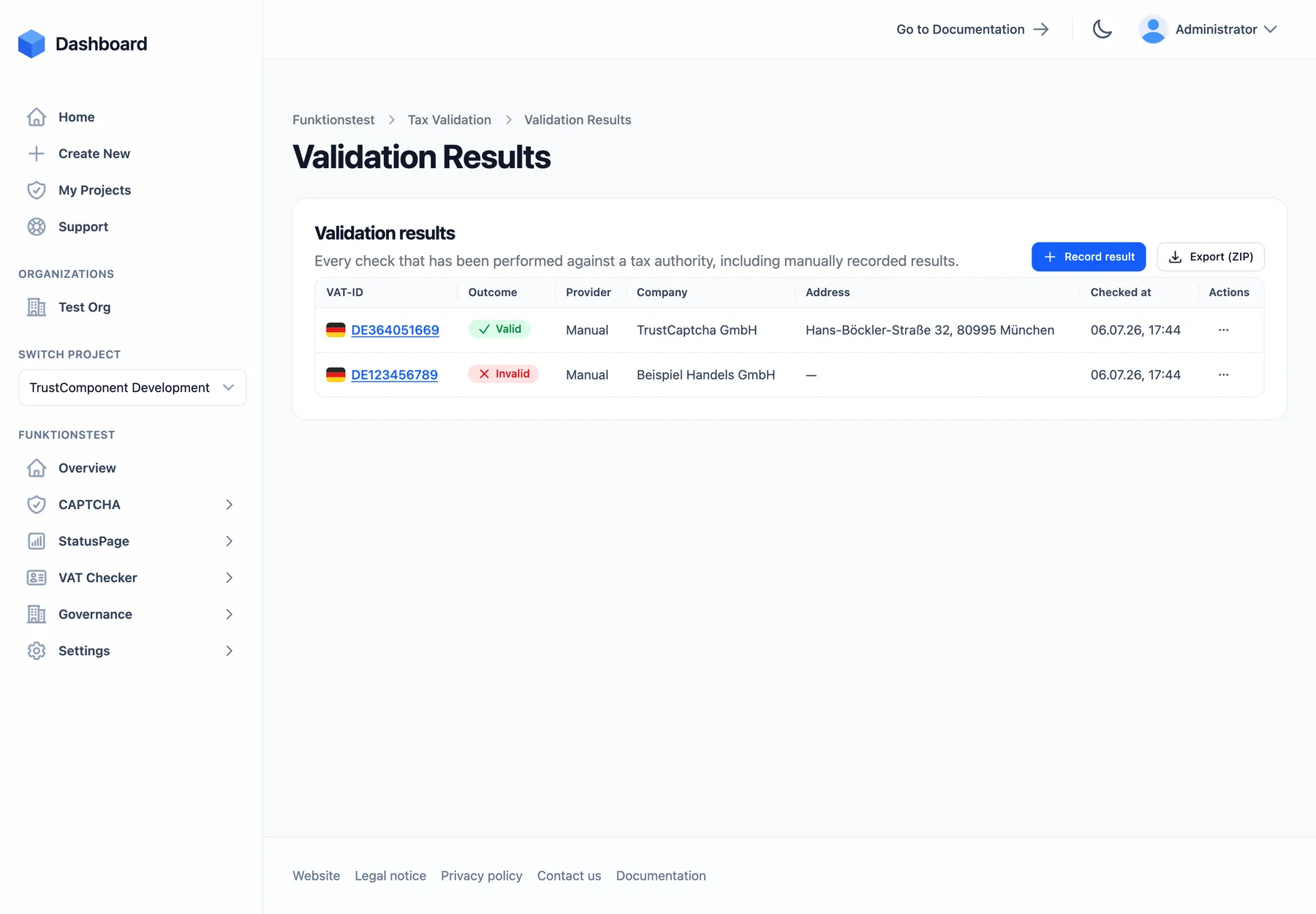Expand the VAT Checker submenu chevron
This screenshot has width=1316, height=914.
click(230, 578)
